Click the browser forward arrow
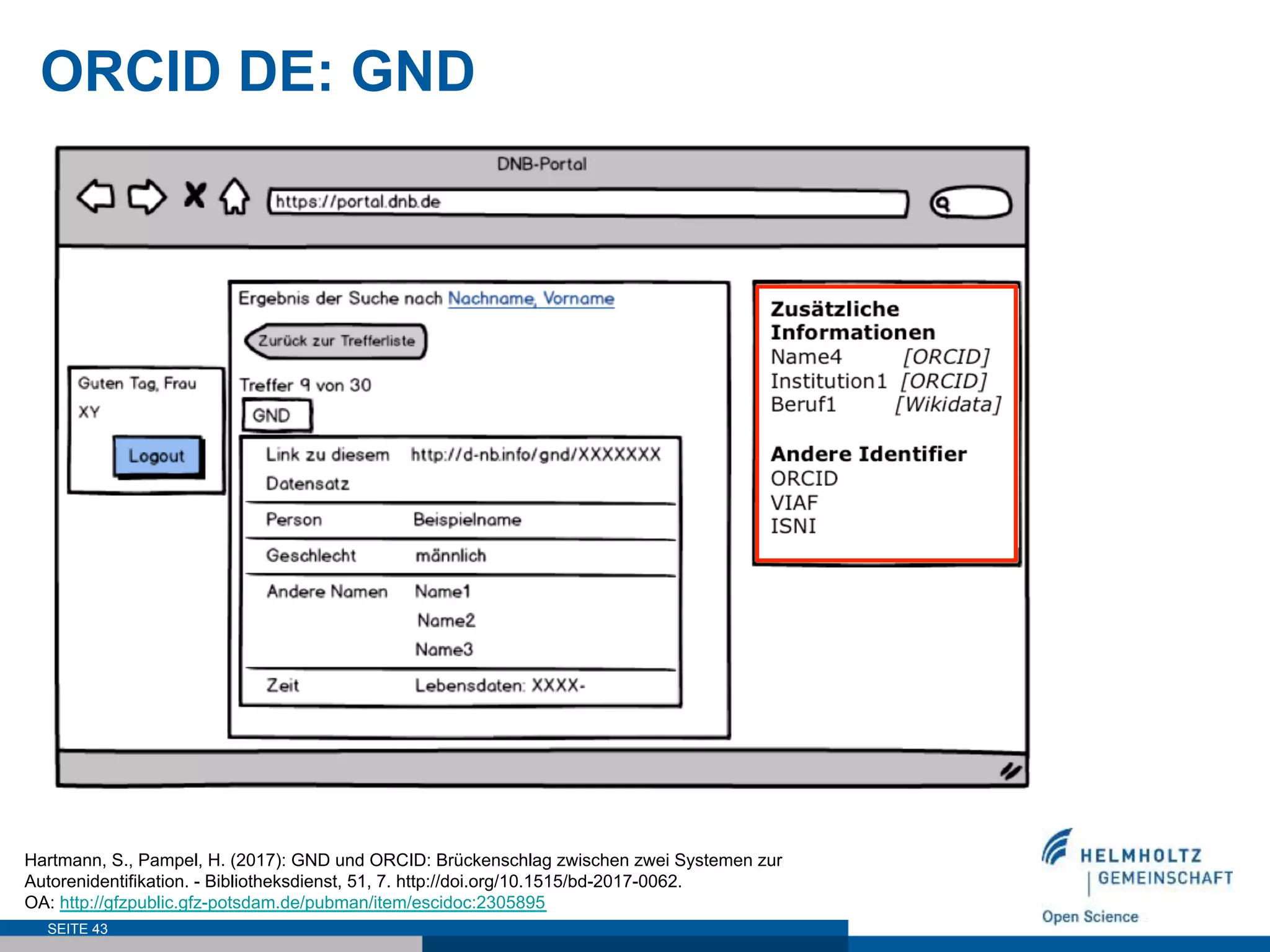The image size is (1270, 952). 147,196
